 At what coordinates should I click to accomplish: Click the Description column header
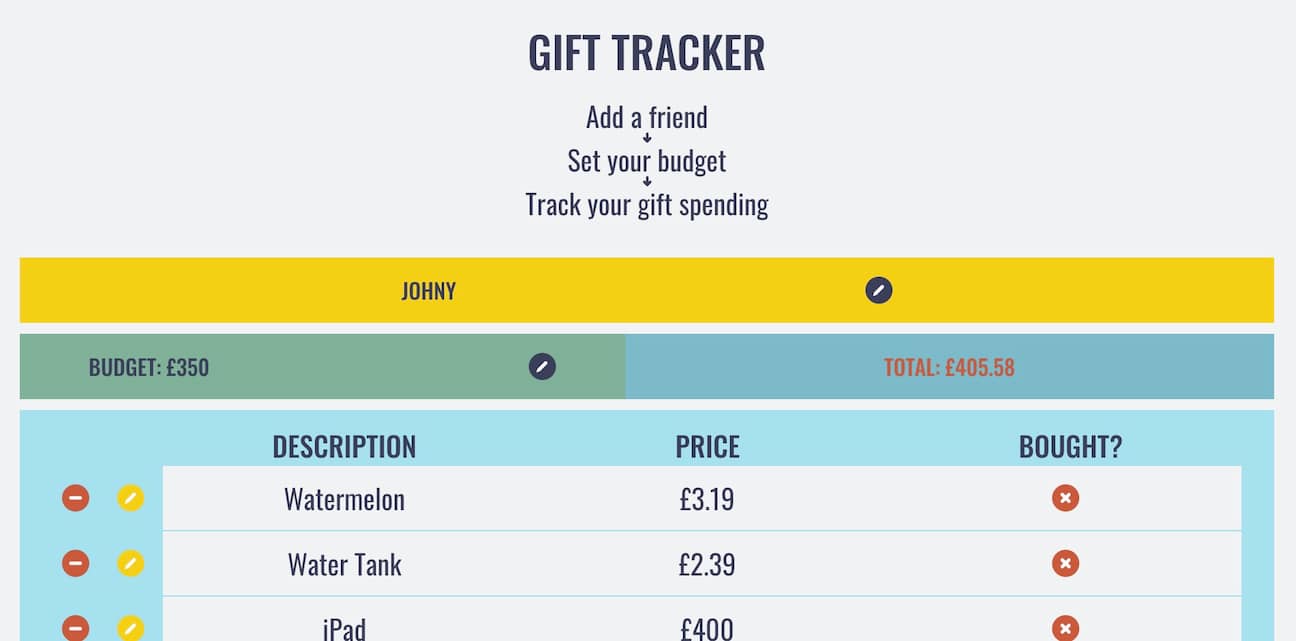(344, 446)
